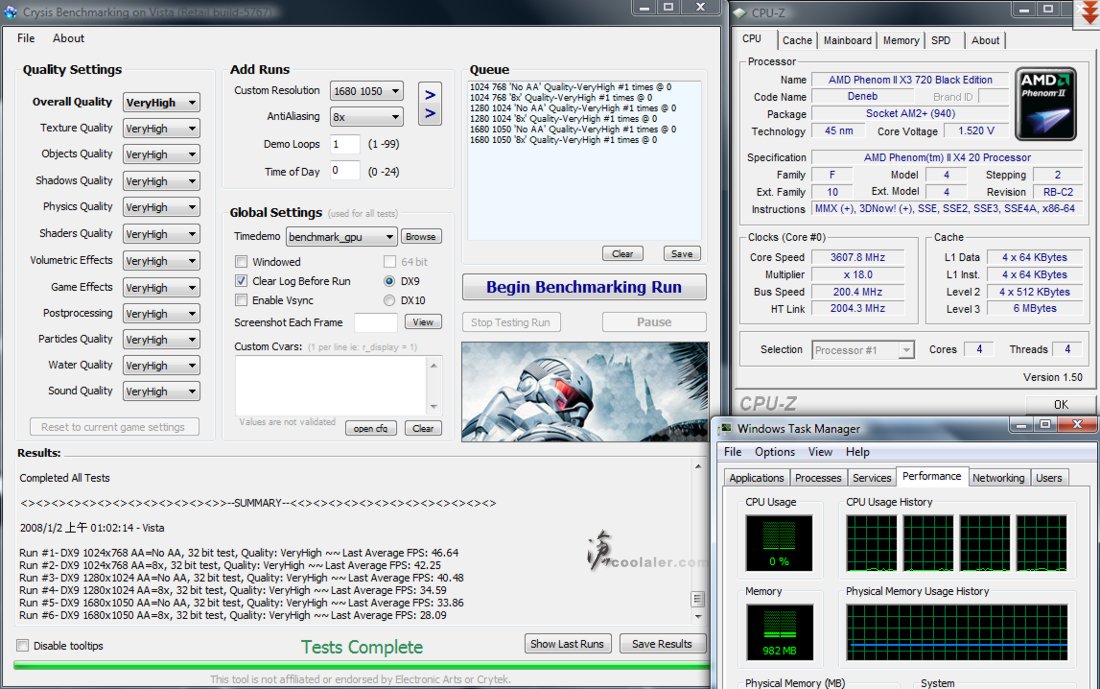Viewport: 1100px width, 689px height.
Task: Select the DX9 radio button
Action: (389, 281)
